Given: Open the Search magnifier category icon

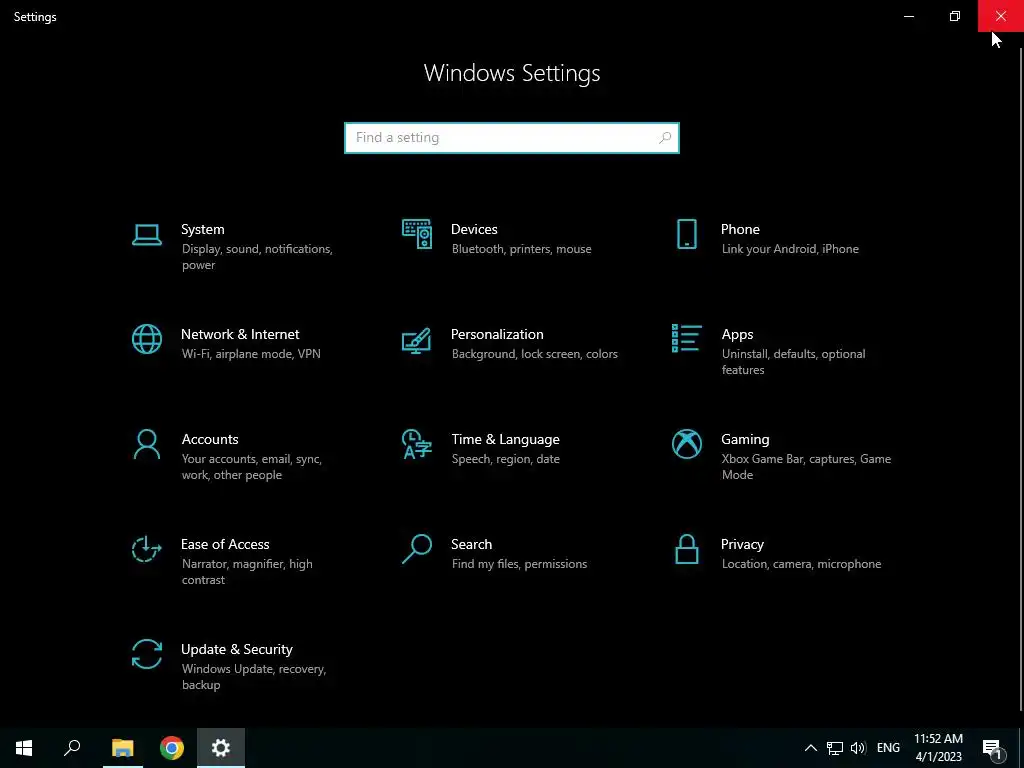Looking at the screenshot, I should 417,549.
